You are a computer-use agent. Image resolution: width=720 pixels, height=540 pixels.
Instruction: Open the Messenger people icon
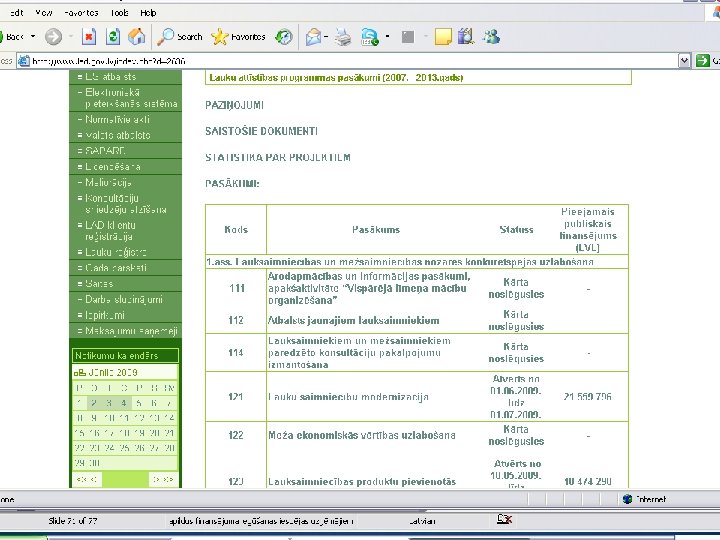(x=491, y=37)
